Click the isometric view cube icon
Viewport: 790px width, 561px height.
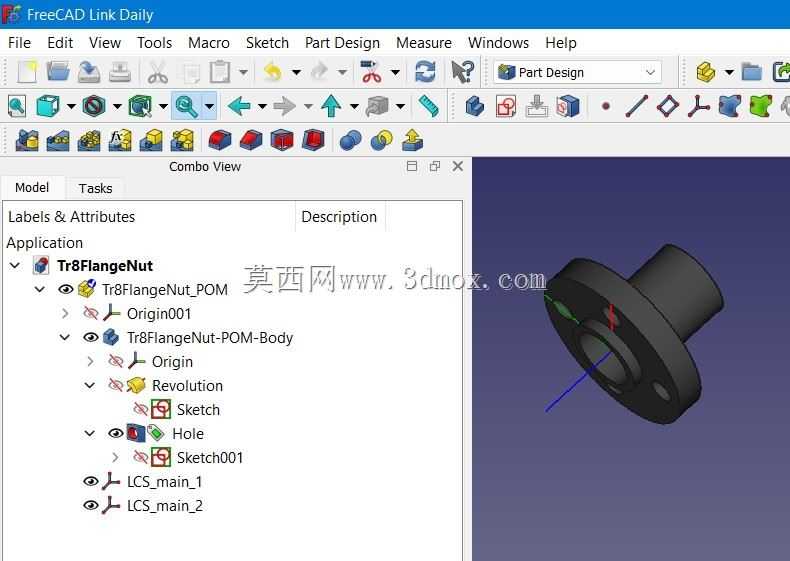pos(48,106)
